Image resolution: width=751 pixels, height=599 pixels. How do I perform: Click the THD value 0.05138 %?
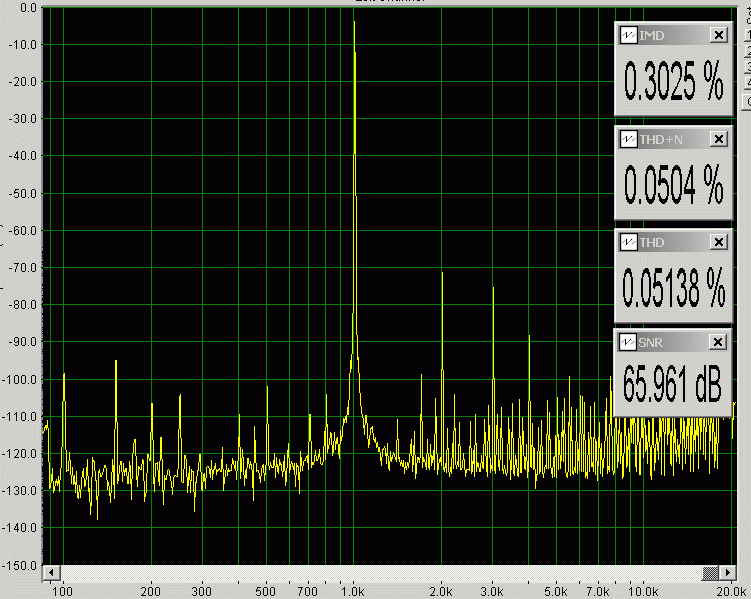[x=673, y=287]
